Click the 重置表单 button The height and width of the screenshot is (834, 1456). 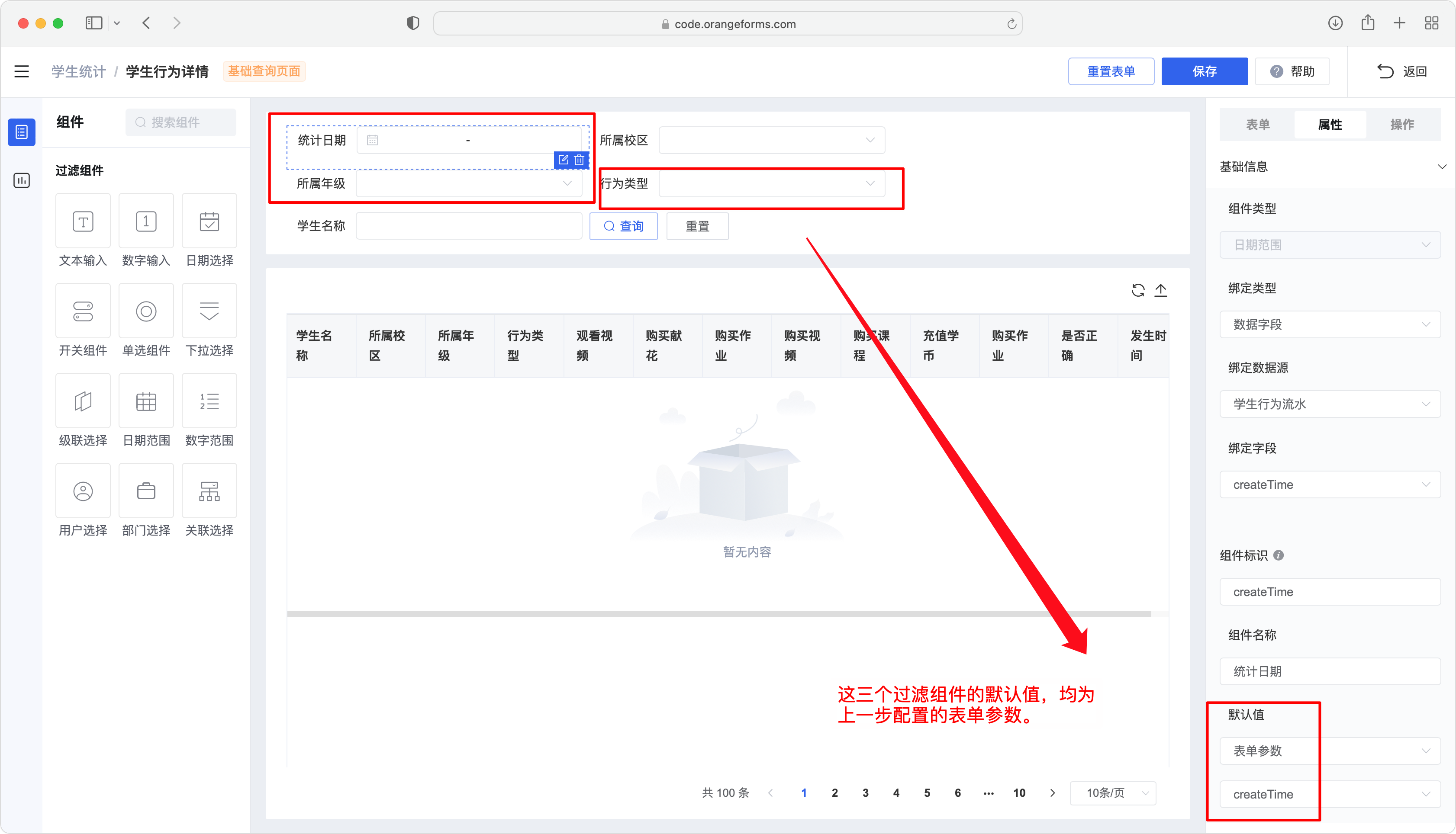pos(1111,71)
